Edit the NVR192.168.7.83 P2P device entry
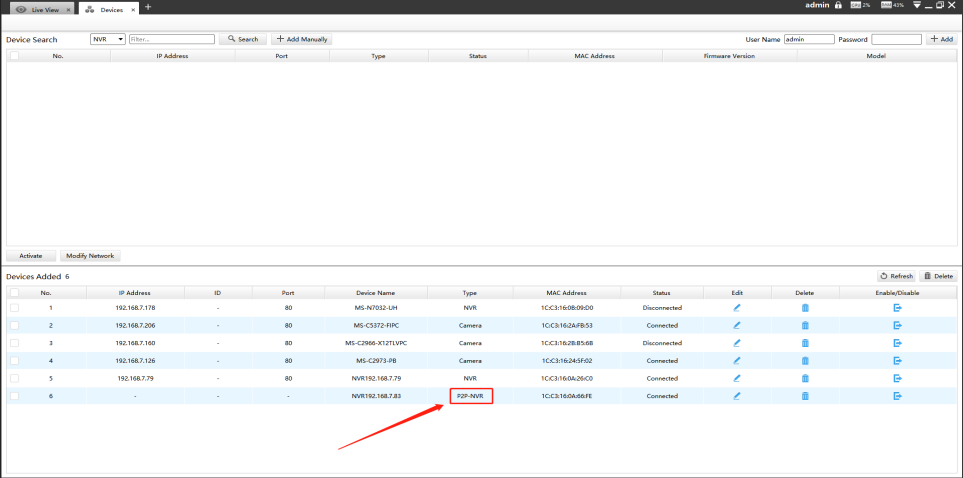 737,396
